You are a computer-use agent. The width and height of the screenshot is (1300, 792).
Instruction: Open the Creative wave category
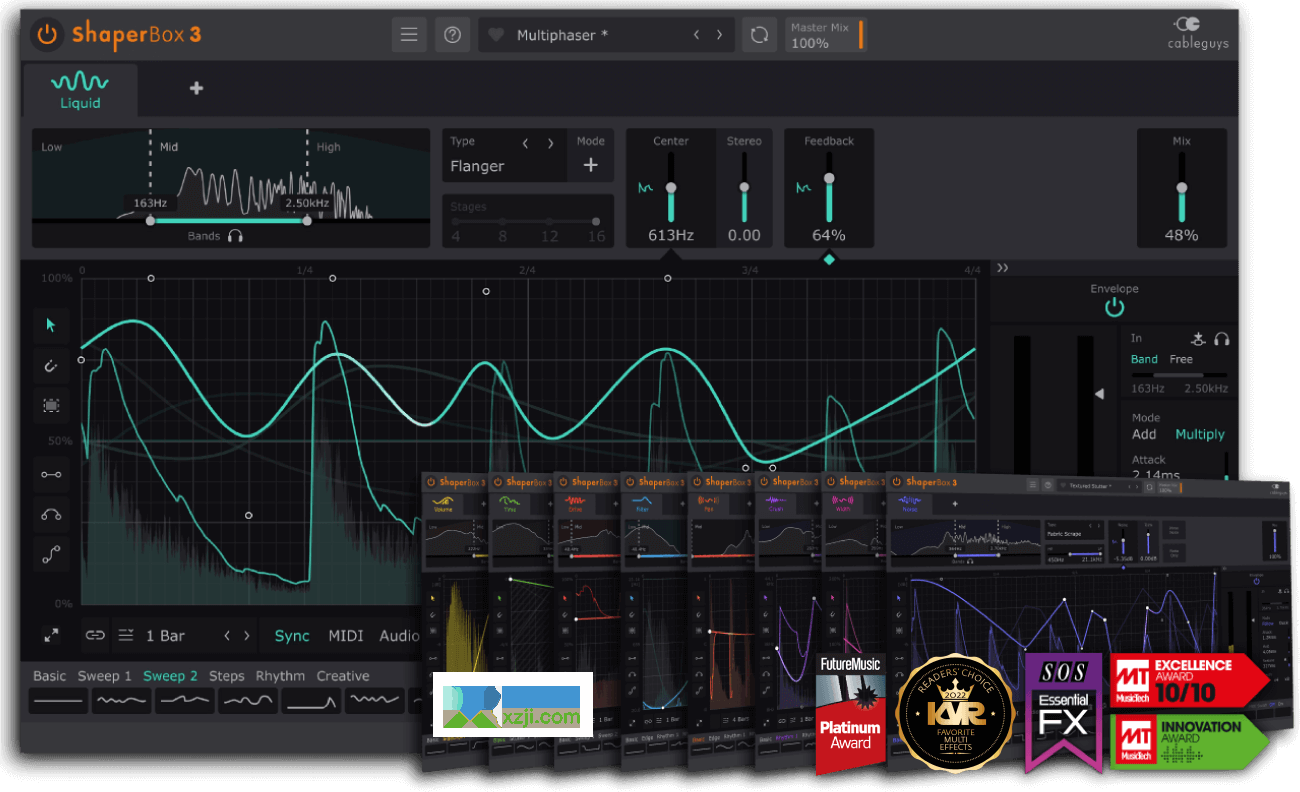(343, 676)
